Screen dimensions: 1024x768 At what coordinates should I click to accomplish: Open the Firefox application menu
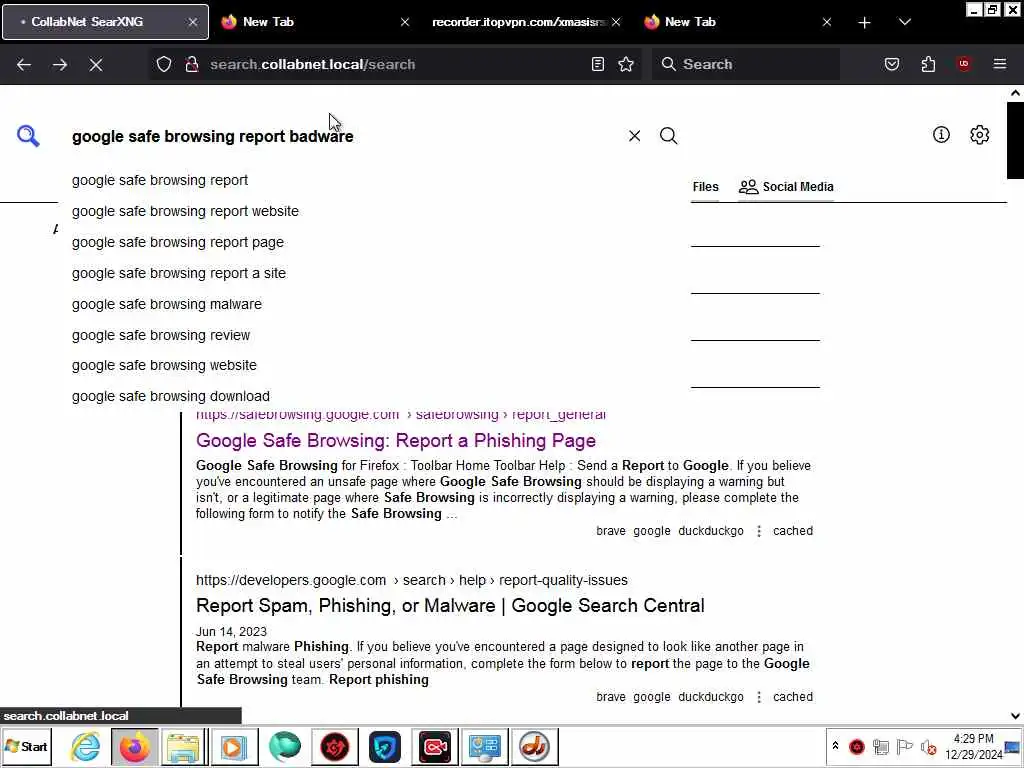pyautogui.click(x=999, y=64)
